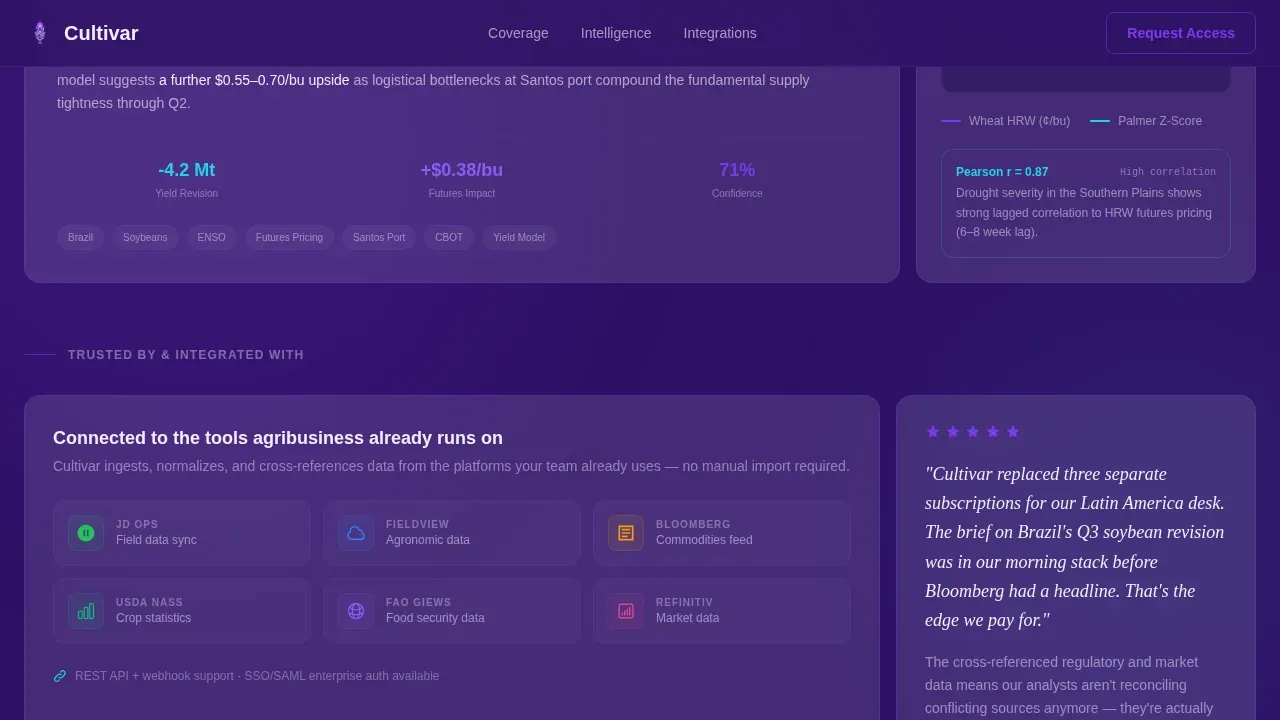Click the FAO GIEWS globe icon
The image size is (1280, 720).
coord(356,611)
